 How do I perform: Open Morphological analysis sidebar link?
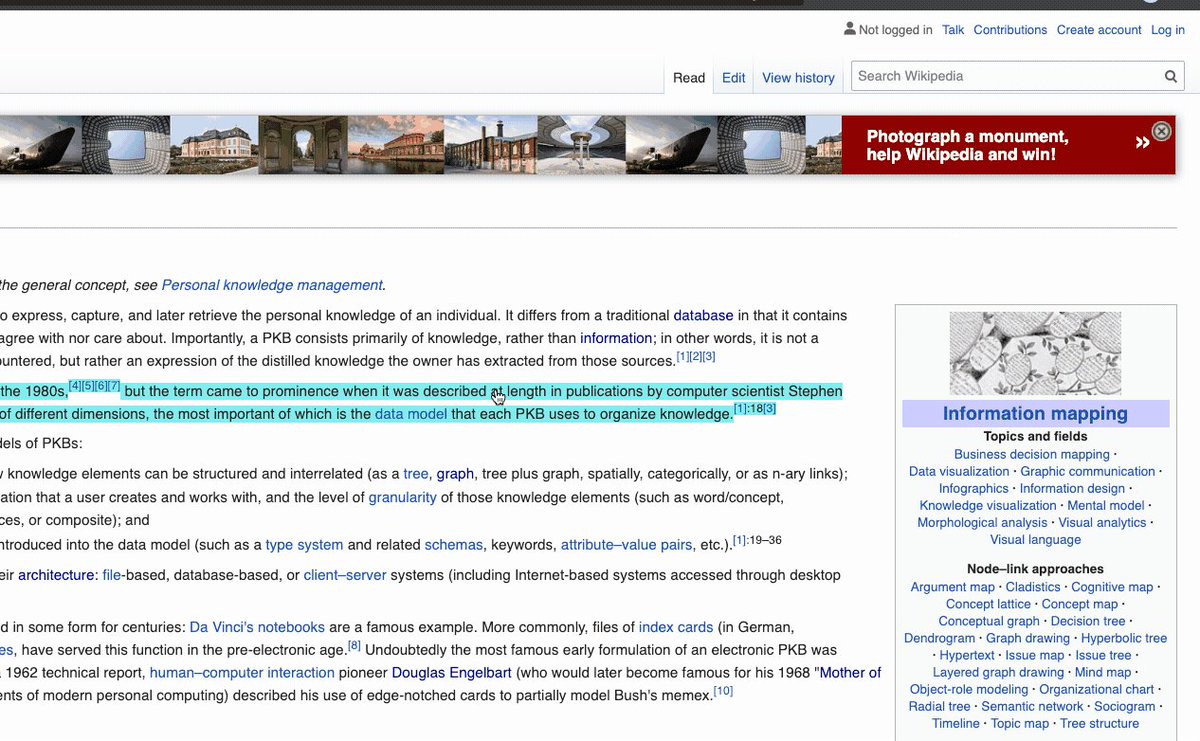982,522
